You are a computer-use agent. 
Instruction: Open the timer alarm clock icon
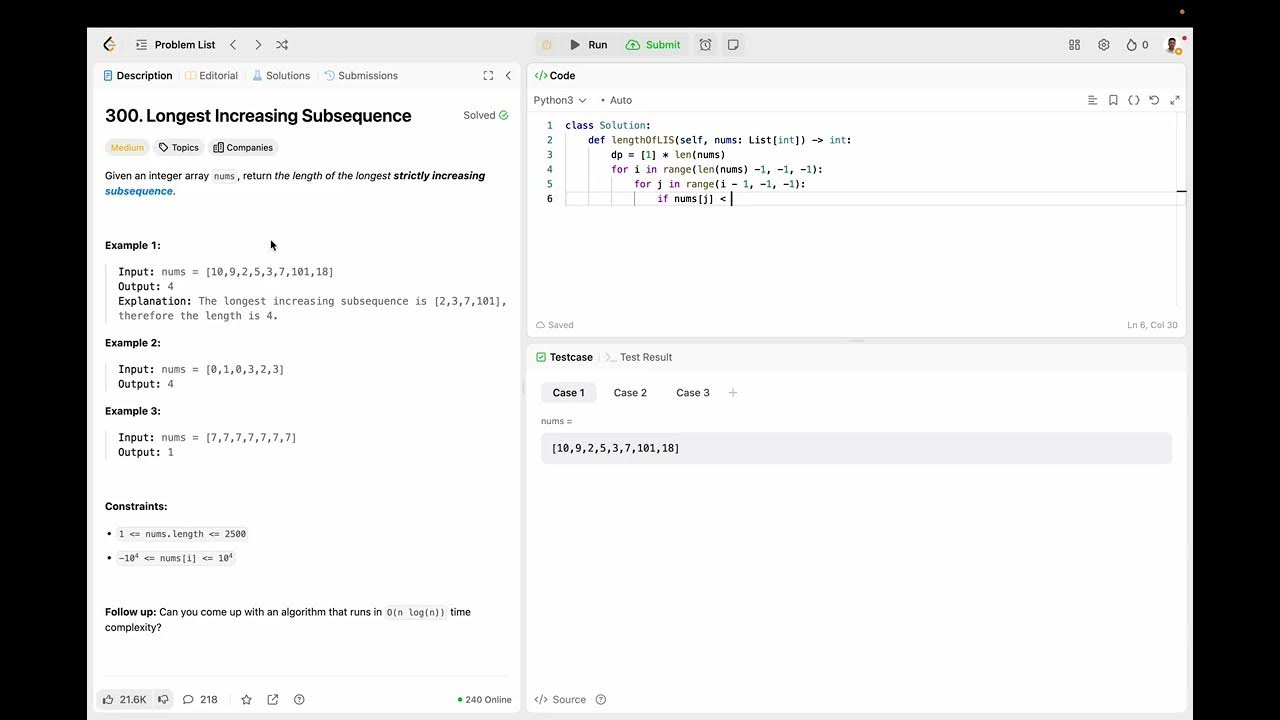pos(705,45)
